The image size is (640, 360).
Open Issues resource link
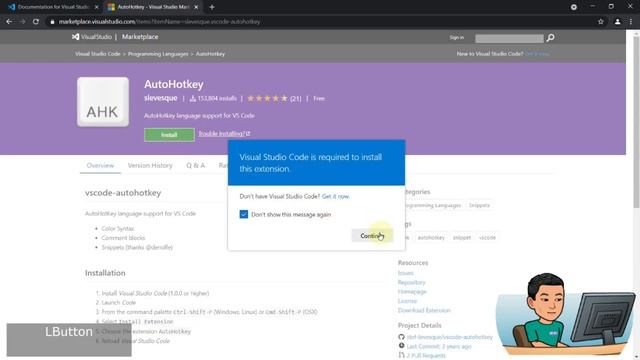[x=406, y=273]
